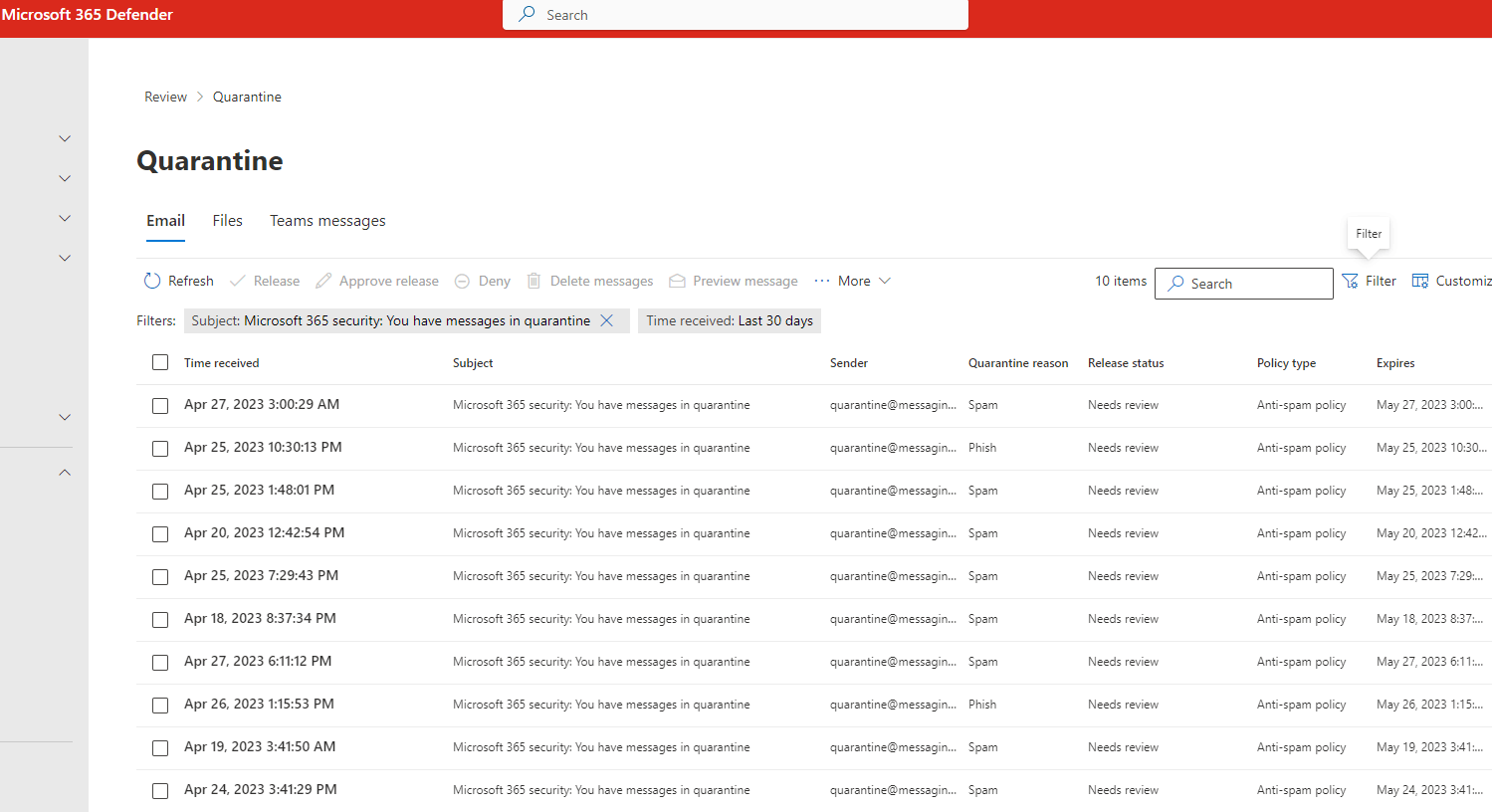The width and height of the screenshot is (1492, 812).
Task: Click expiry May 25, 2023 7:29 cell
Action: pyautogui.click(x=1430, y=576)
